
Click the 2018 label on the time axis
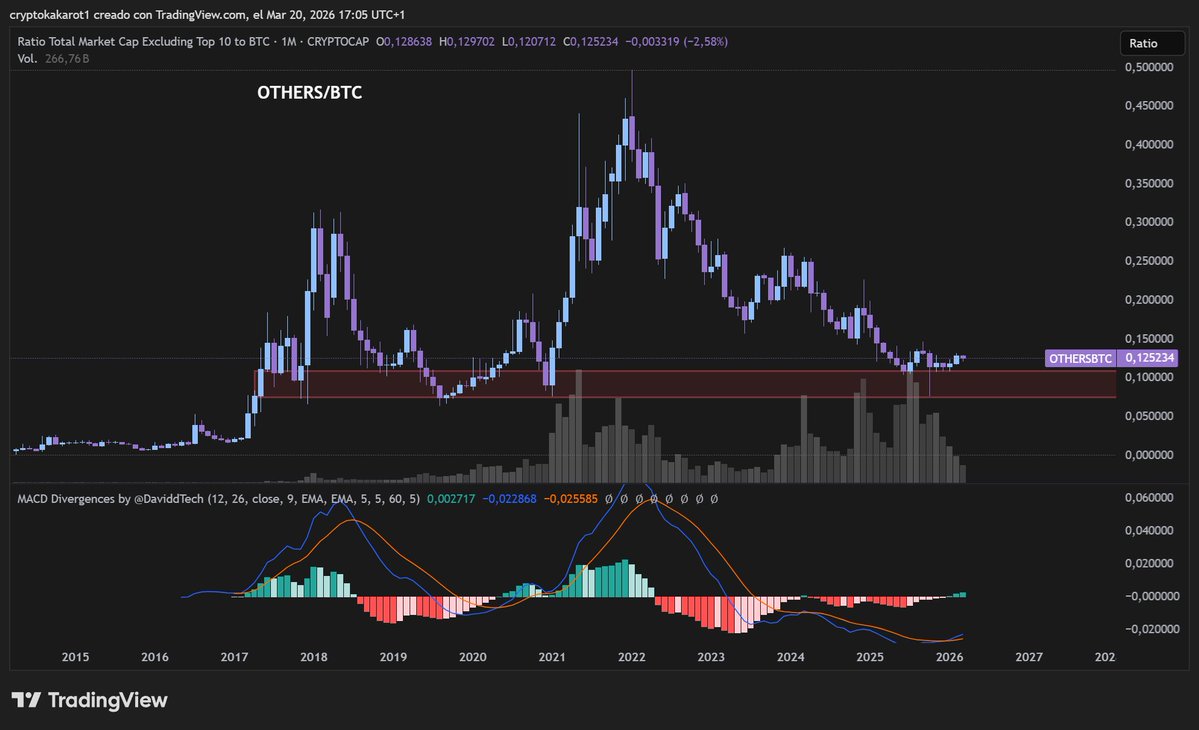click(314, 657)
